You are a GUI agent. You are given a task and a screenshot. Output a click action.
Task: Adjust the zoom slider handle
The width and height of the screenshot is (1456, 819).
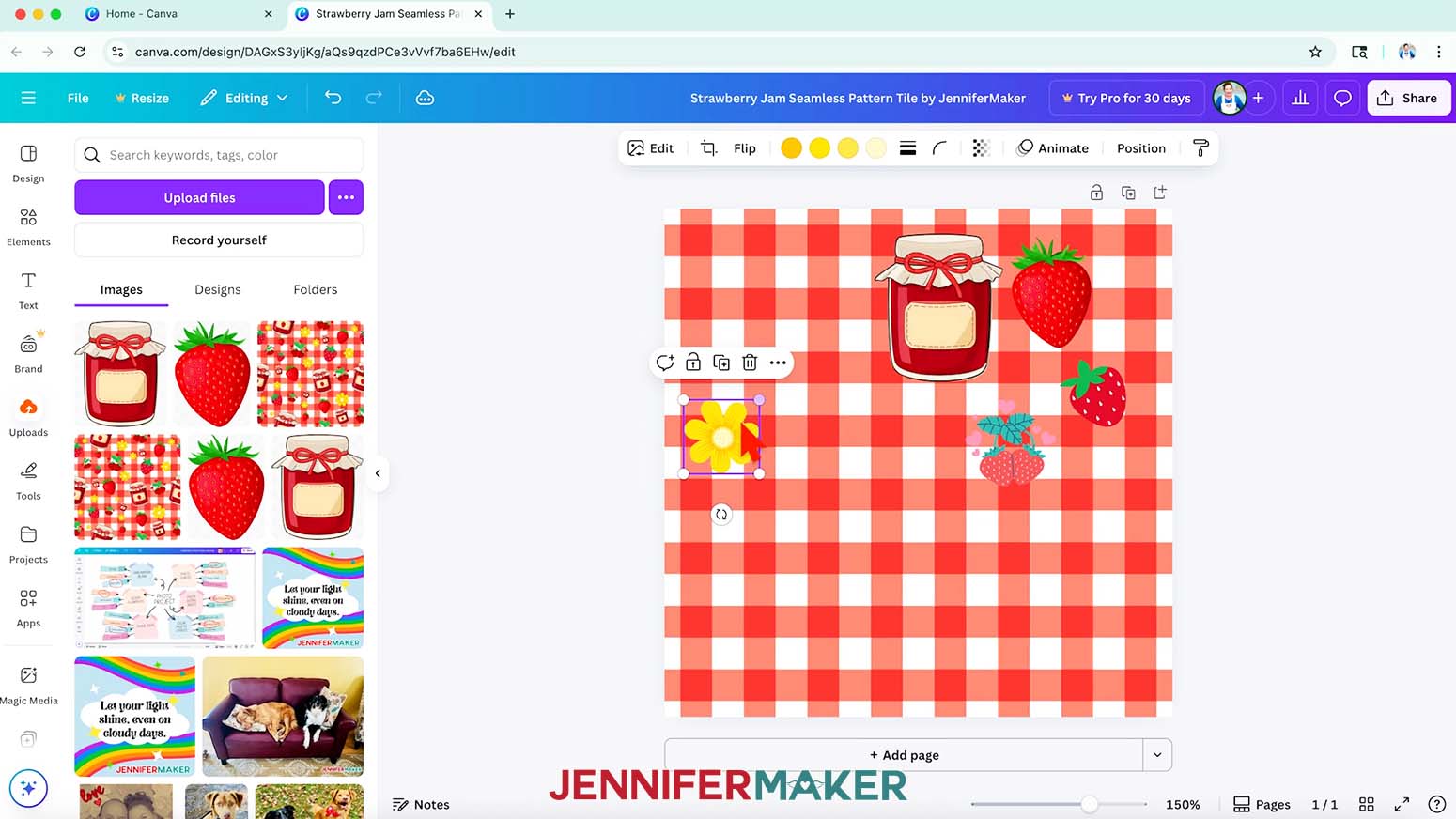click(1089, 804)
